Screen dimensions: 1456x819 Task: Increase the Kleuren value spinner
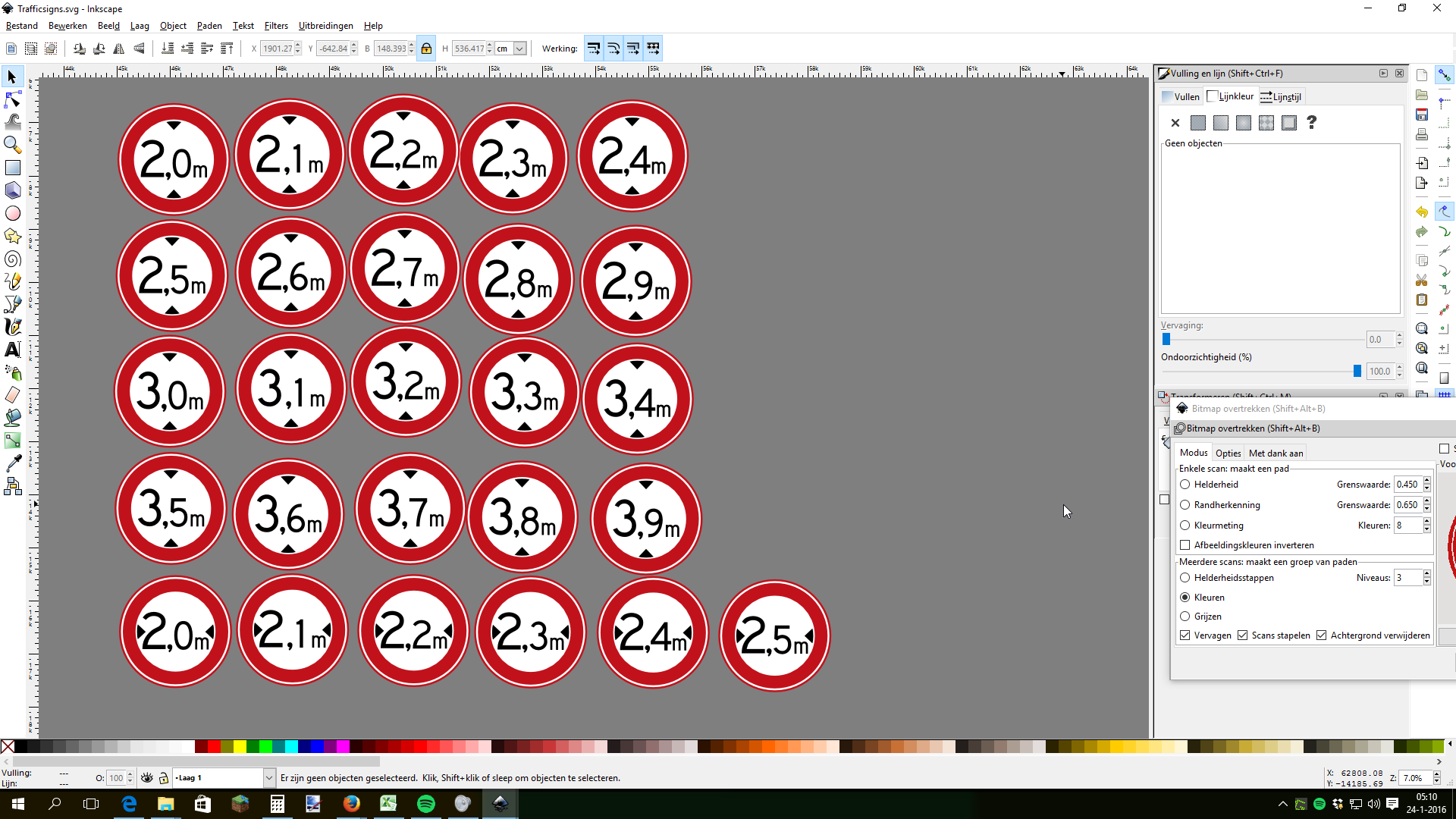1426,522
